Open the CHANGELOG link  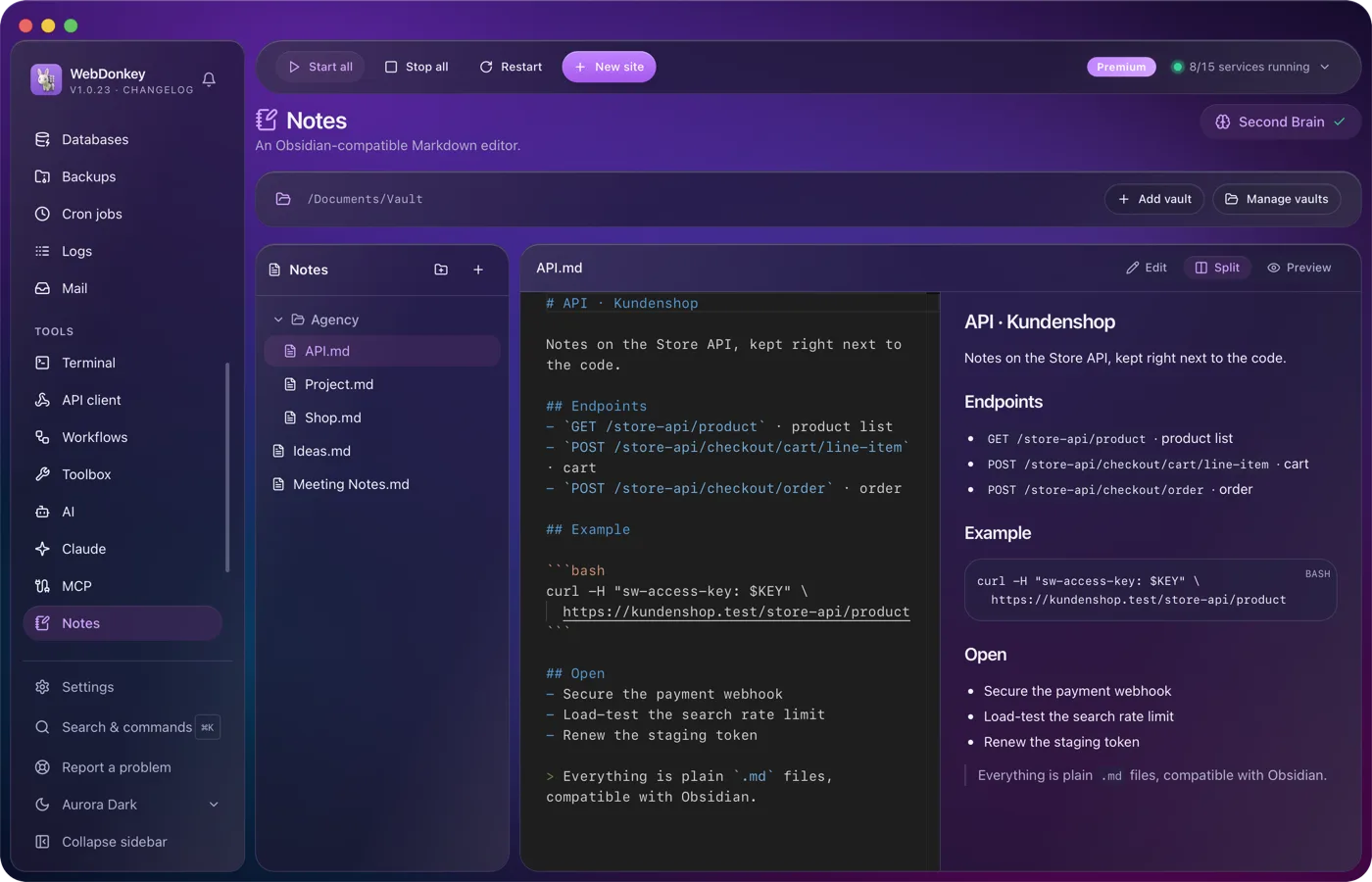(x=158, y=90)
